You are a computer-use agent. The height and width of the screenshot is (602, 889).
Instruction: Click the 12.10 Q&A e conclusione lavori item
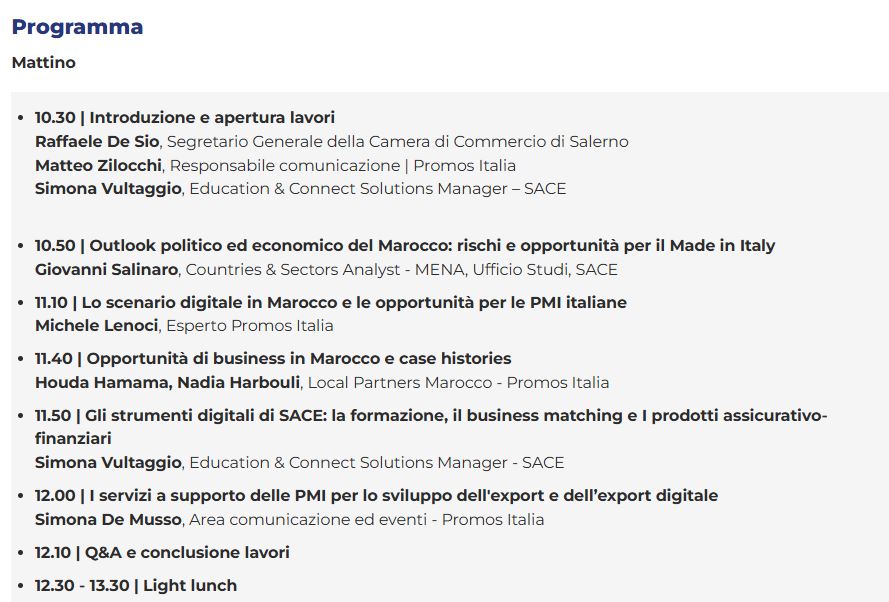pos(162,552)
